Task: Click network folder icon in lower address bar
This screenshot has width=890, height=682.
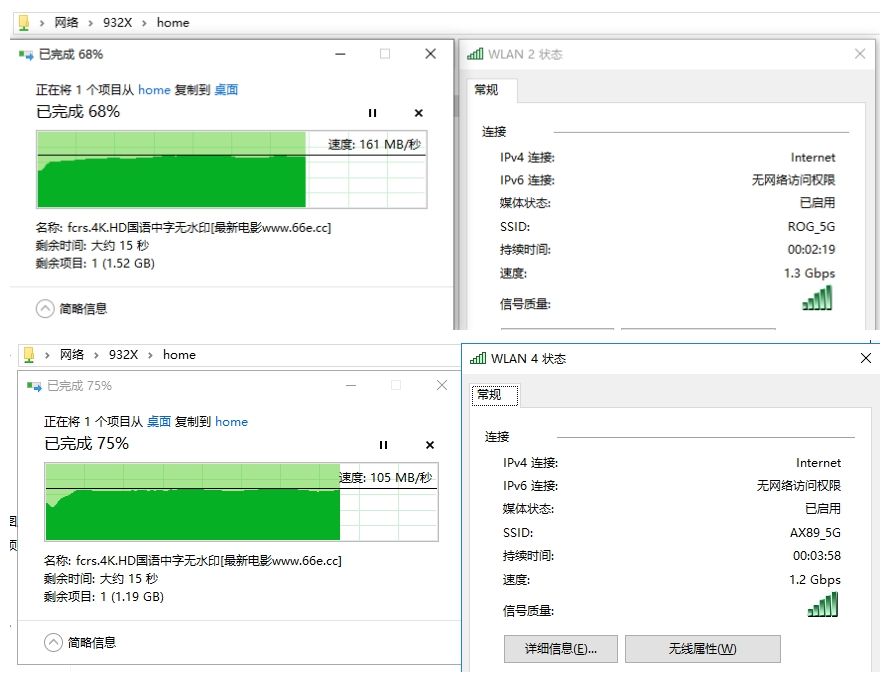Action: coord(29,355)
